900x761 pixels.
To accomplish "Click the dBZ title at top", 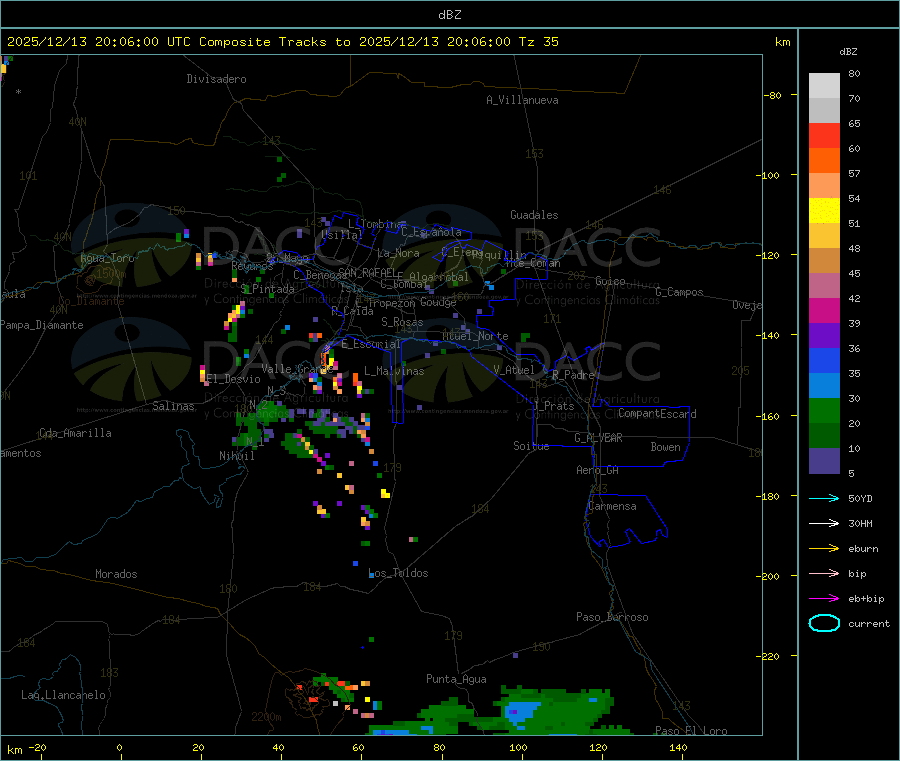I will [x=449, y=15].
